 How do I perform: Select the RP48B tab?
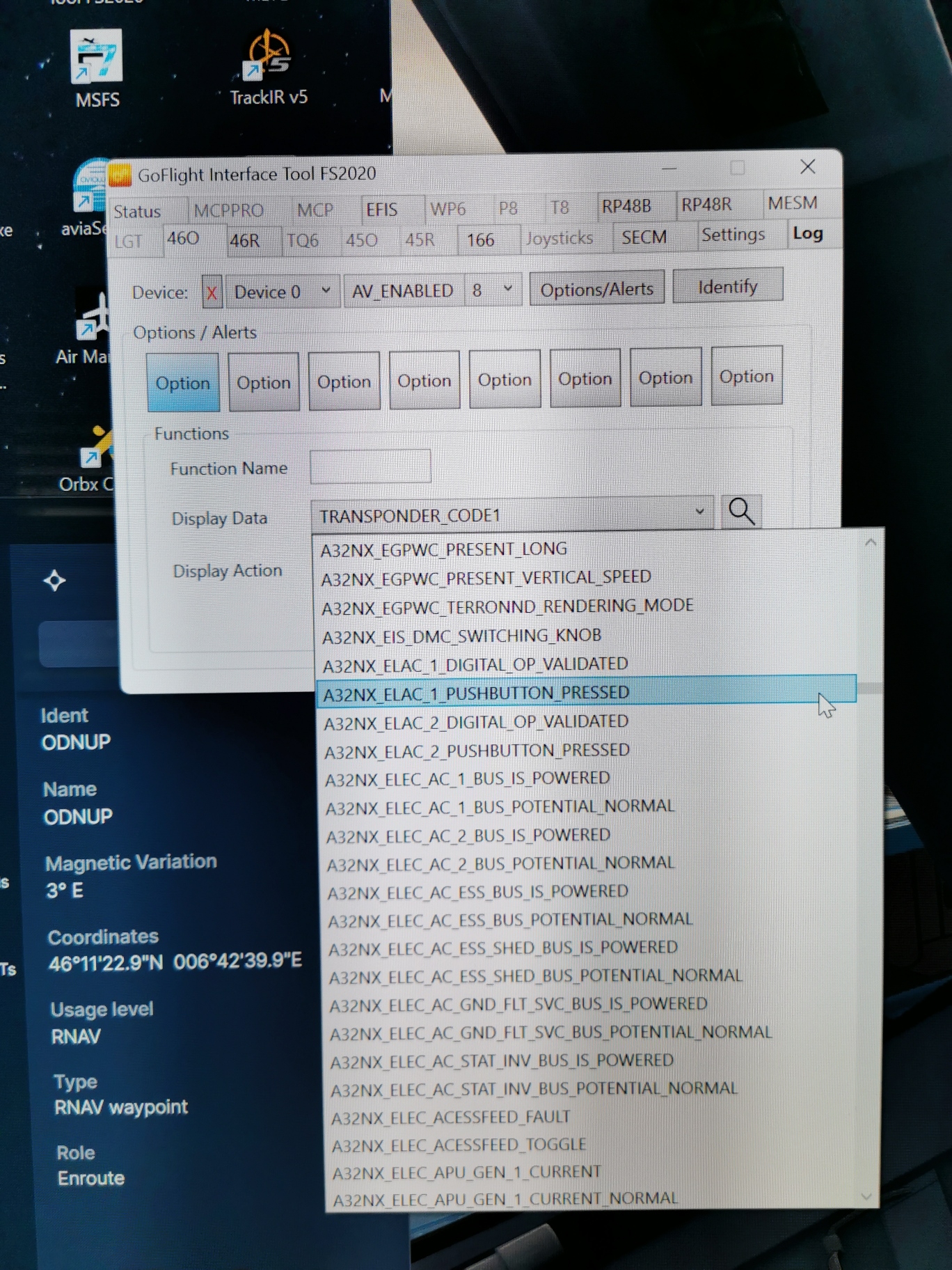(x=626, y=206)
